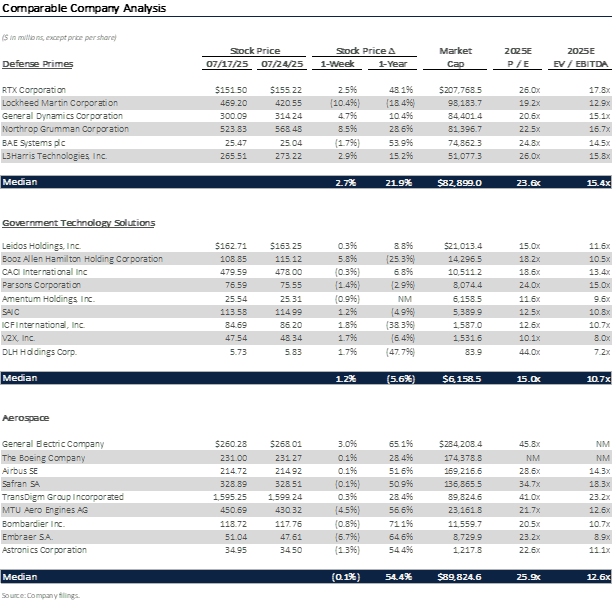615x615 pixels.
Task: Click Leidos market cap '$21,013.4'
Action: coord(463,246)
